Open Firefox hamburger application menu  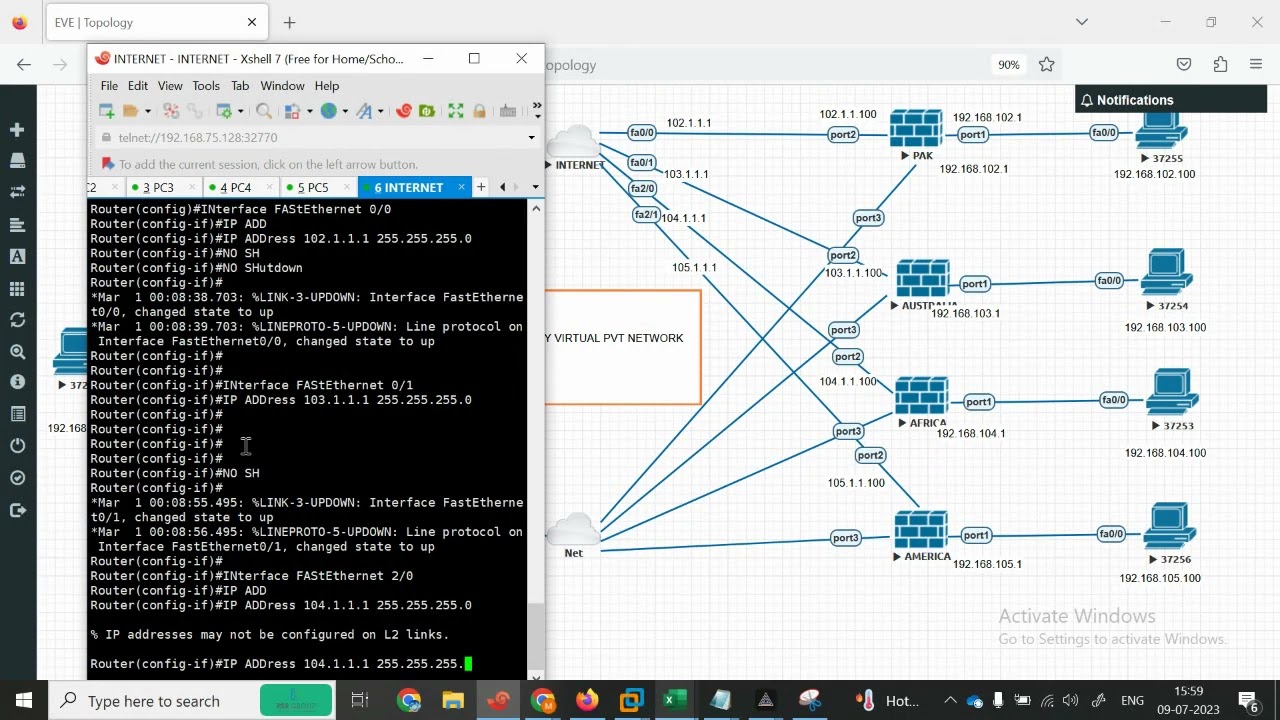(x=1256, y=64)
